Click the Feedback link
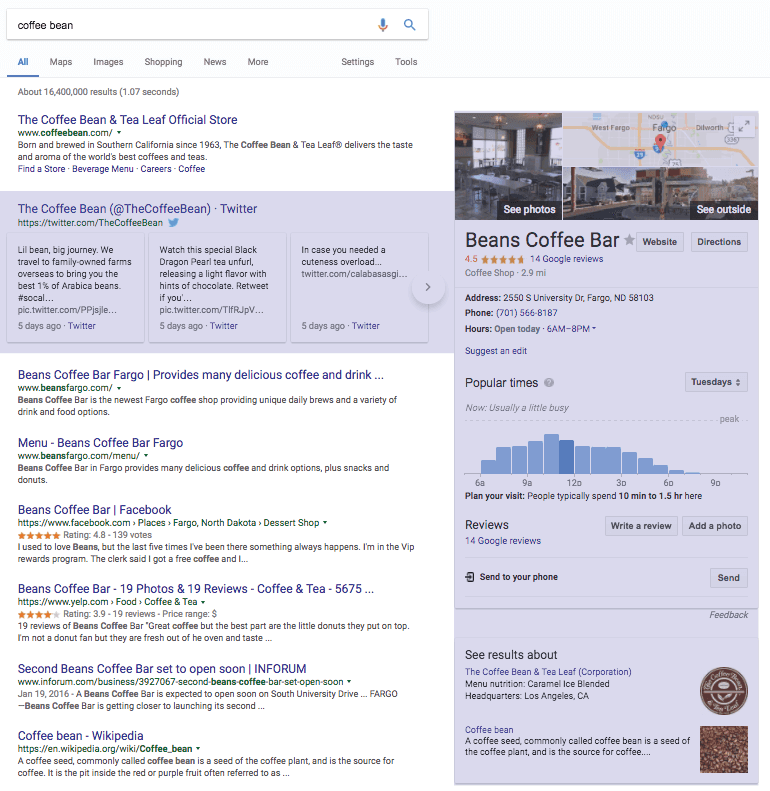Image resolution: width=770 pixels, height=791 pixels. pyautogui.click(x=728, y=614)
